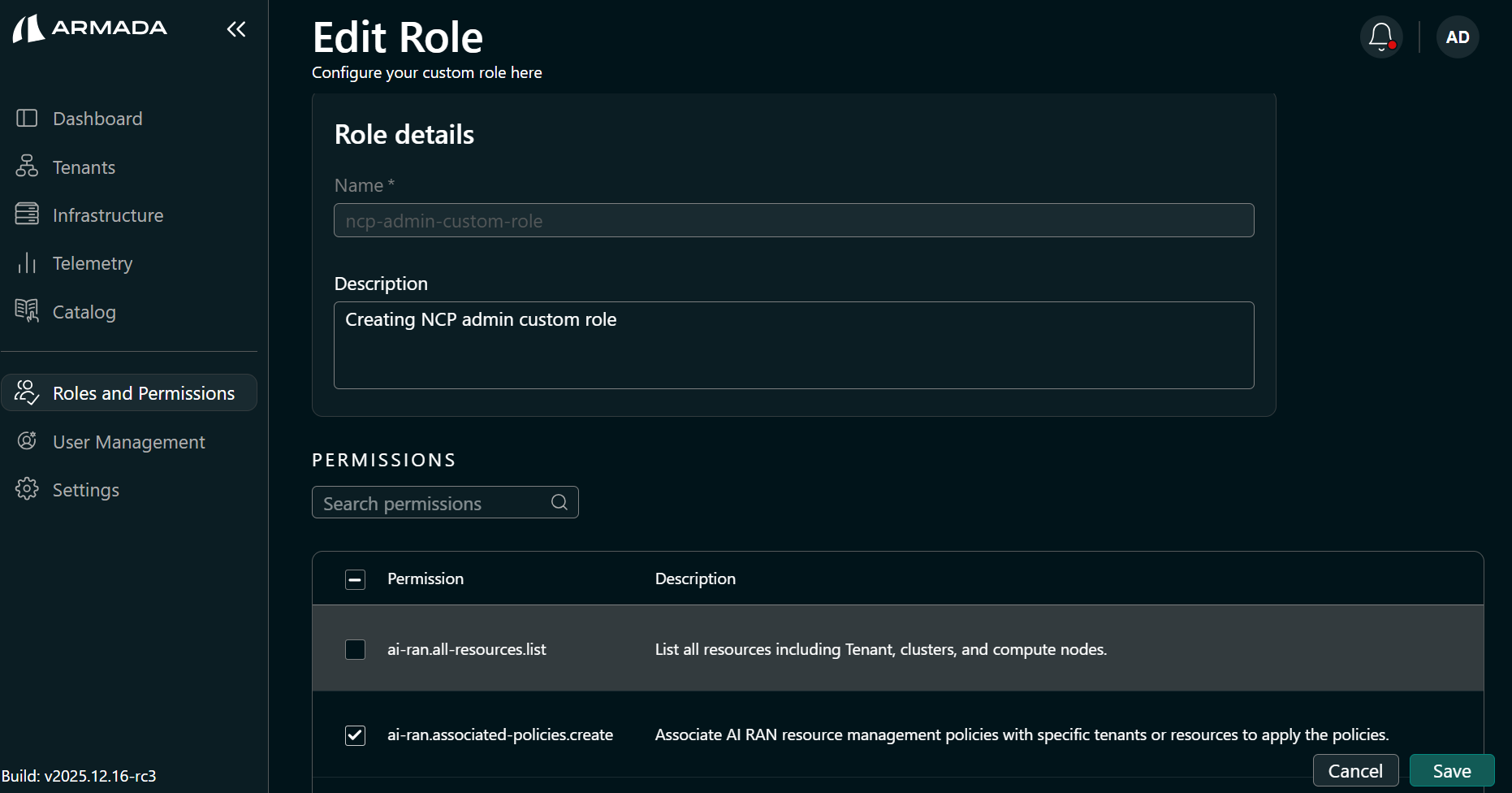Save the edited role
The image size is (1512, 793).
click(1452, 770)
